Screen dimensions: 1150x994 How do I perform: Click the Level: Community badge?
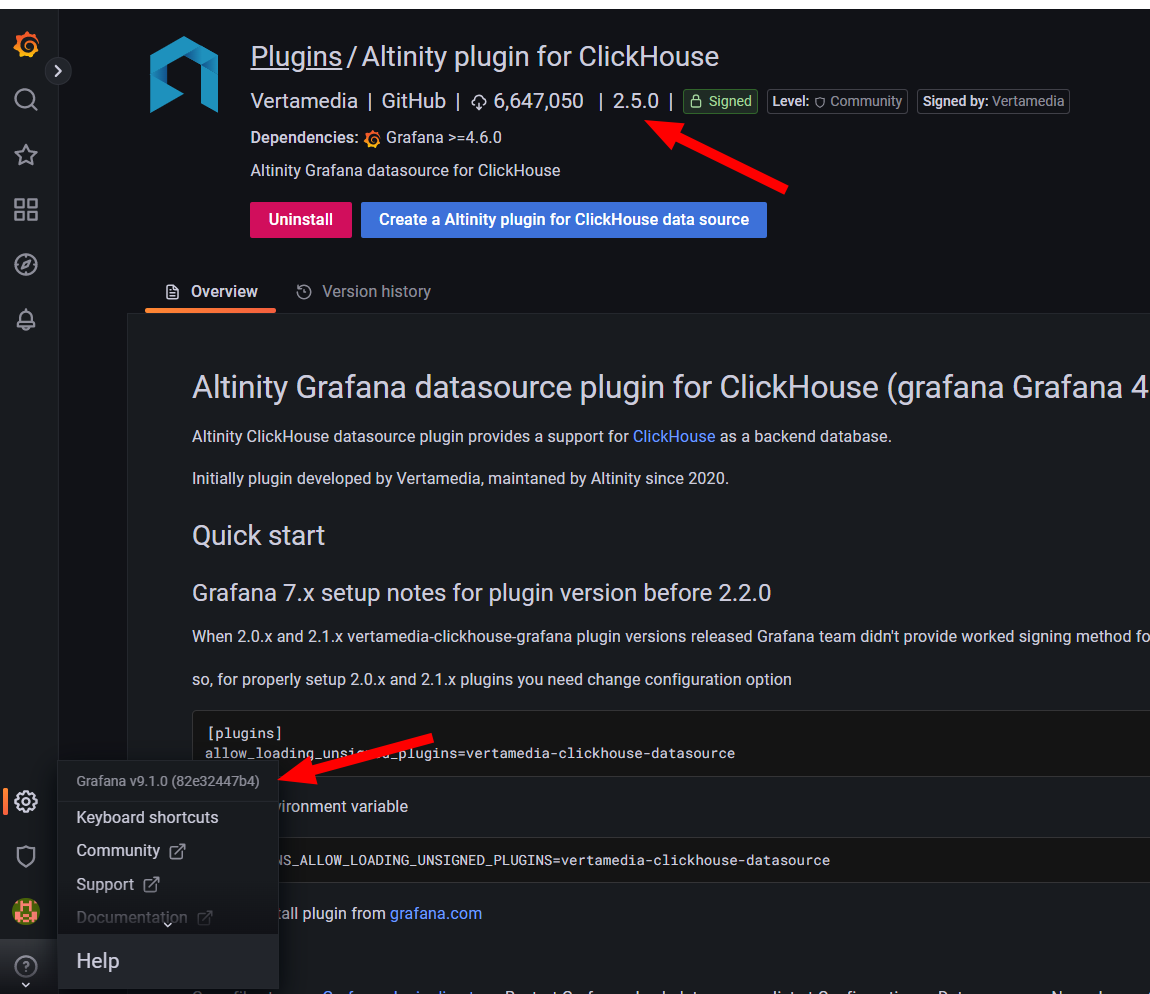tap(837, 101)
